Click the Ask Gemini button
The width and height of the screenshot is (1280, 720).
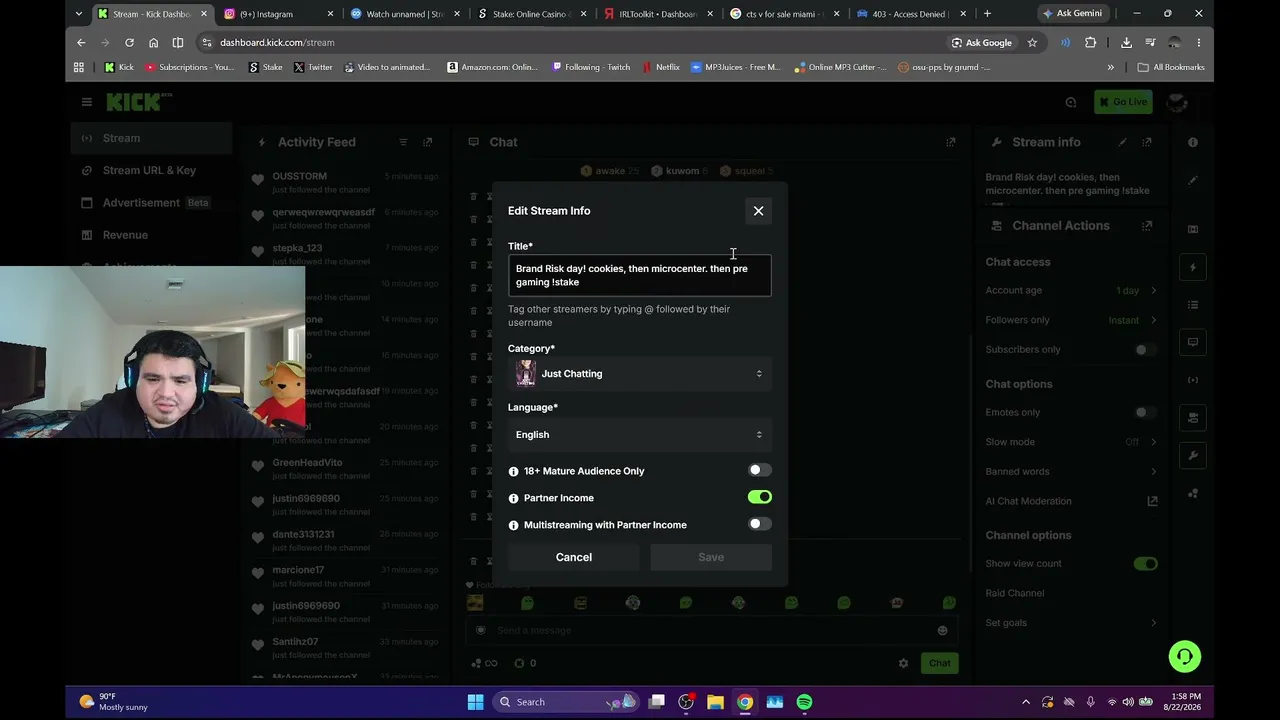point(1072,14)
